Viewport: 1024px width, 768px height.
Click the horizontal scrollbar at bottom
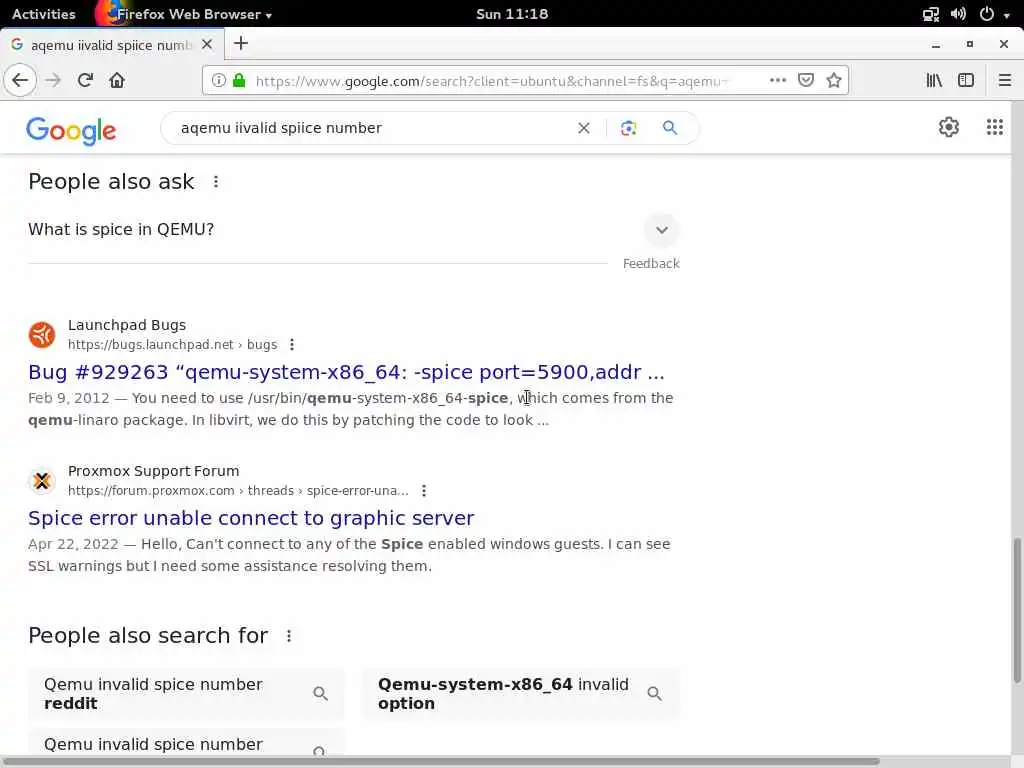441,761
